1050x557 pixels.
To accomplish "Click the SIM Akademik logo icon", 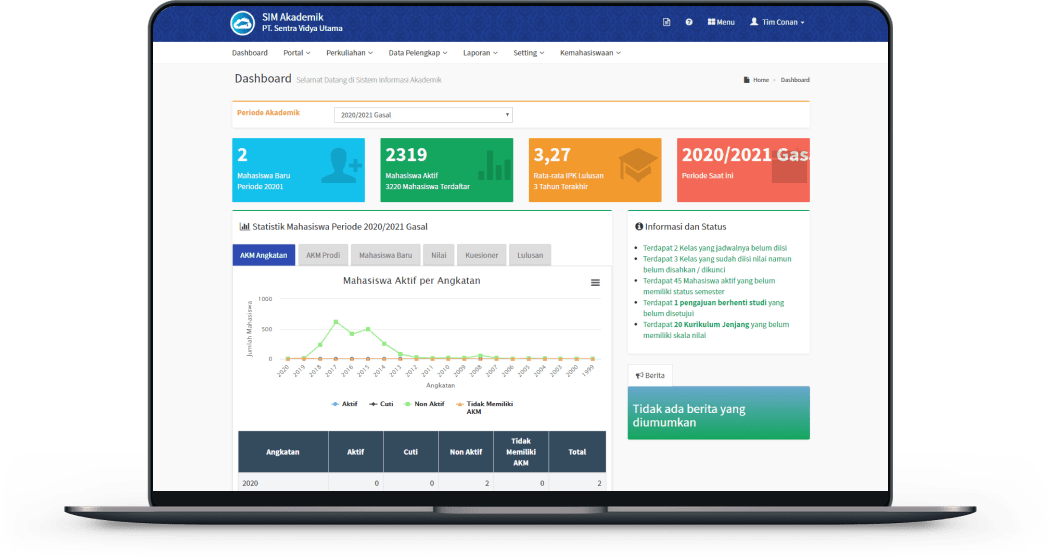I will click(242, 22).
